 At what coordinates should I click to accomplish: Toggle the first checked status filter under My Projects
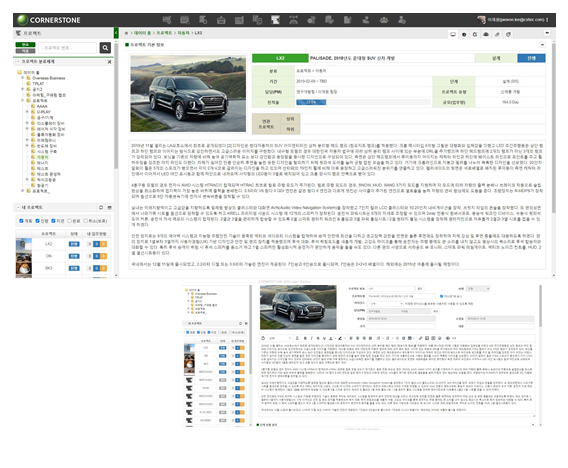click(x=21, y=221)
